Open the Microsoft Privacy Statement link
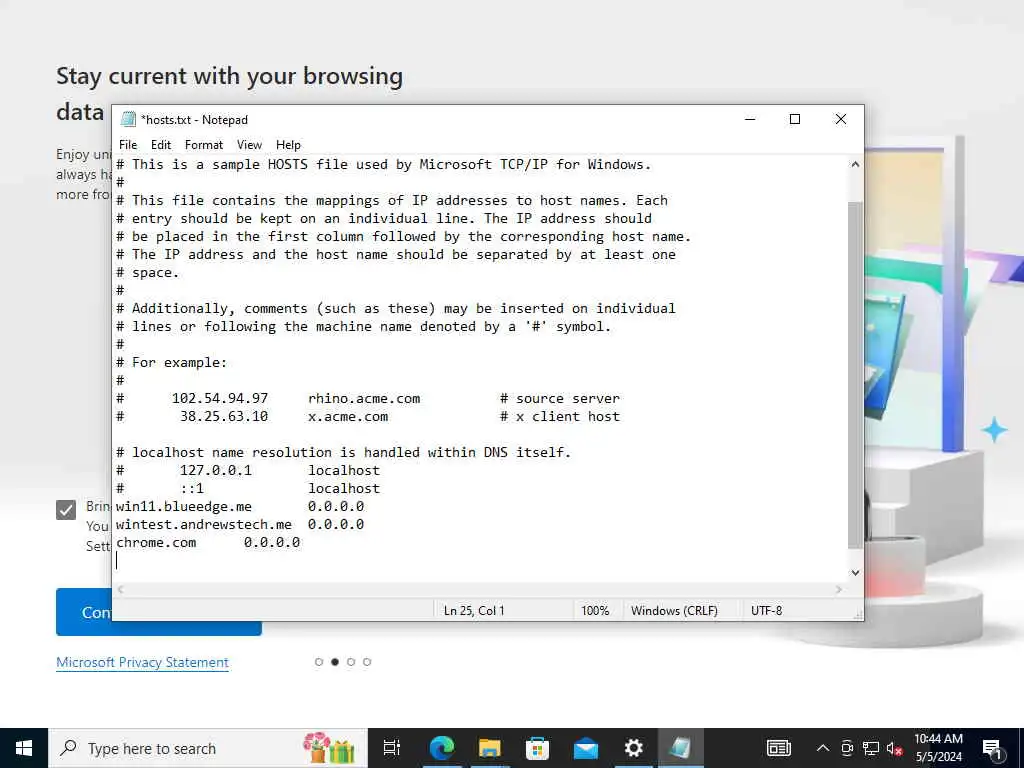The image size is (1024, 768). coord(142,662)
